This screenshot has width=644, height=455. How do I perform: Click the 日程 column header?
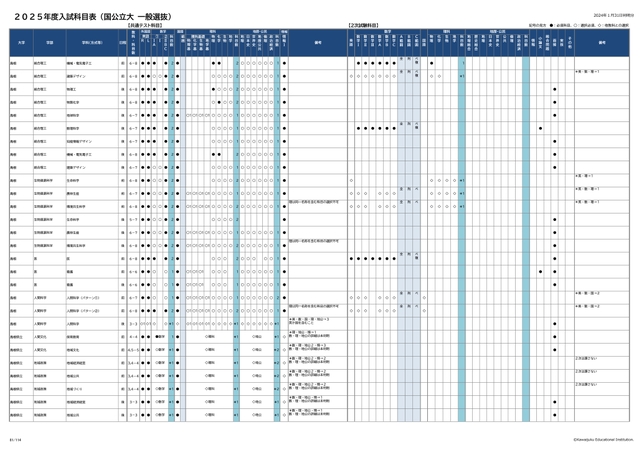122,43
